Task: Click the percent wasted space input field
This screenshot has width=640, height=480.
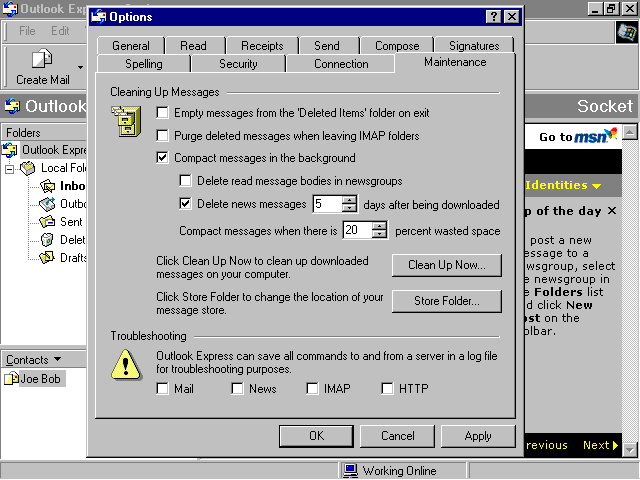Action: click(358, 230)
